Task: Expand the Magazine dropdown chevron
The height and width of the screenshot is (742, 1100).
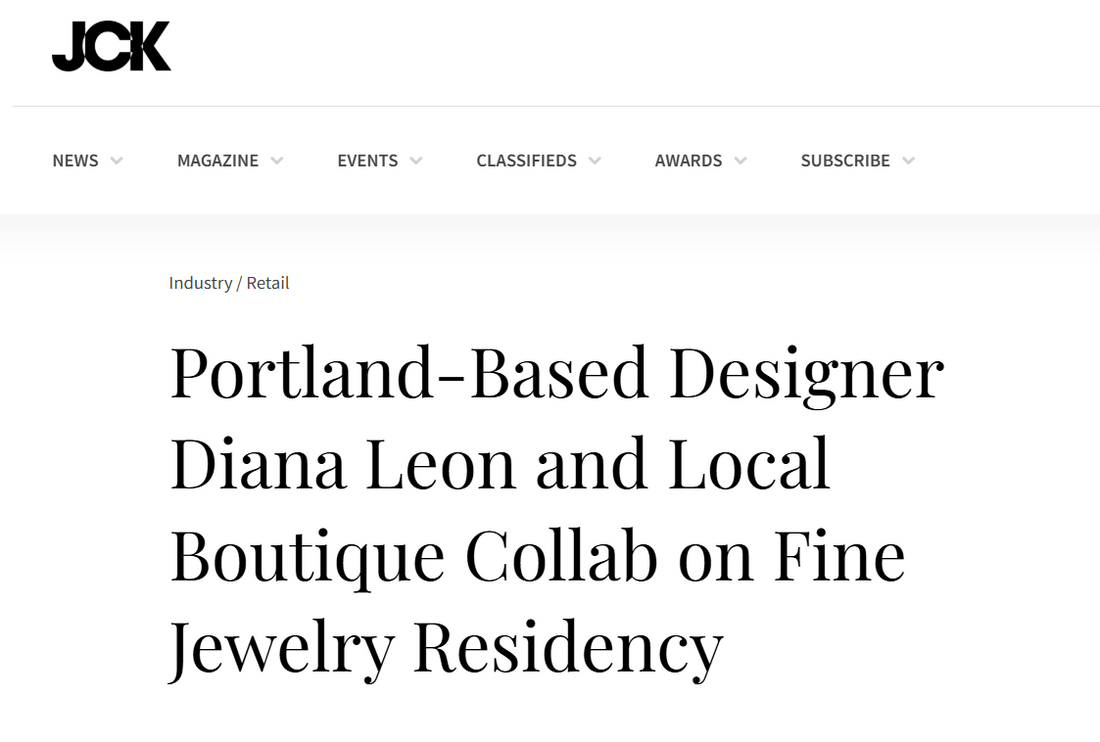Action: point(277,160)
